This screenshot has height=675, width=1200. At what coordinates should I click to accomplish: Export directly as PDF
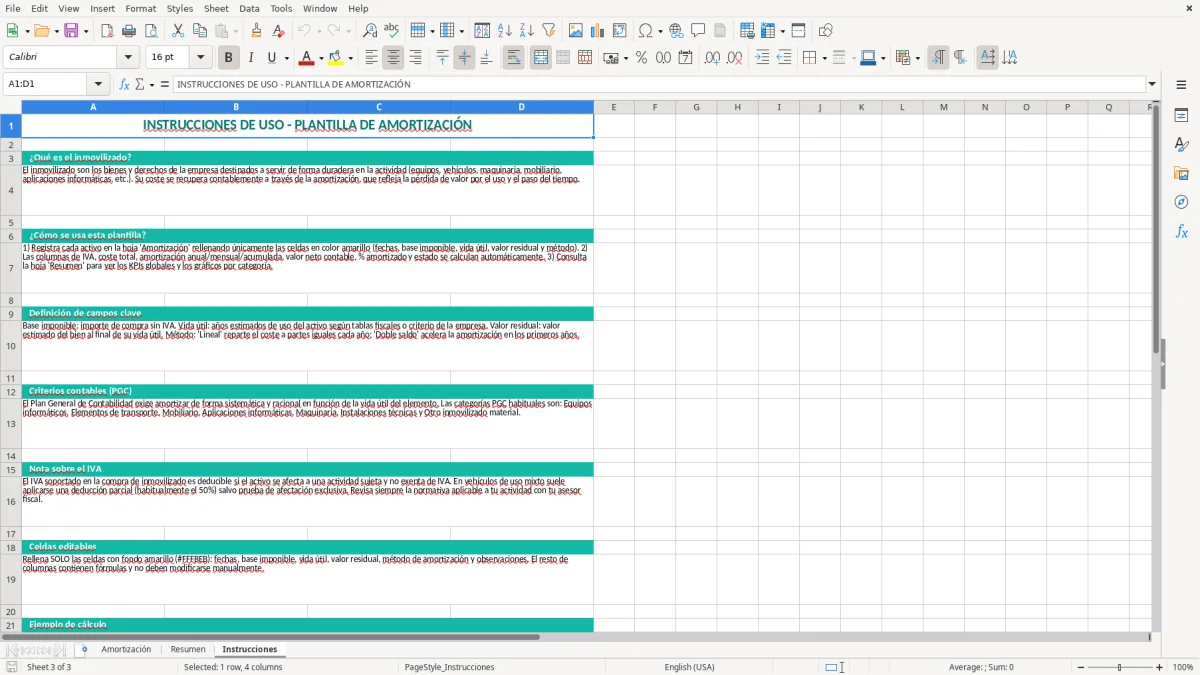(107, 31)
